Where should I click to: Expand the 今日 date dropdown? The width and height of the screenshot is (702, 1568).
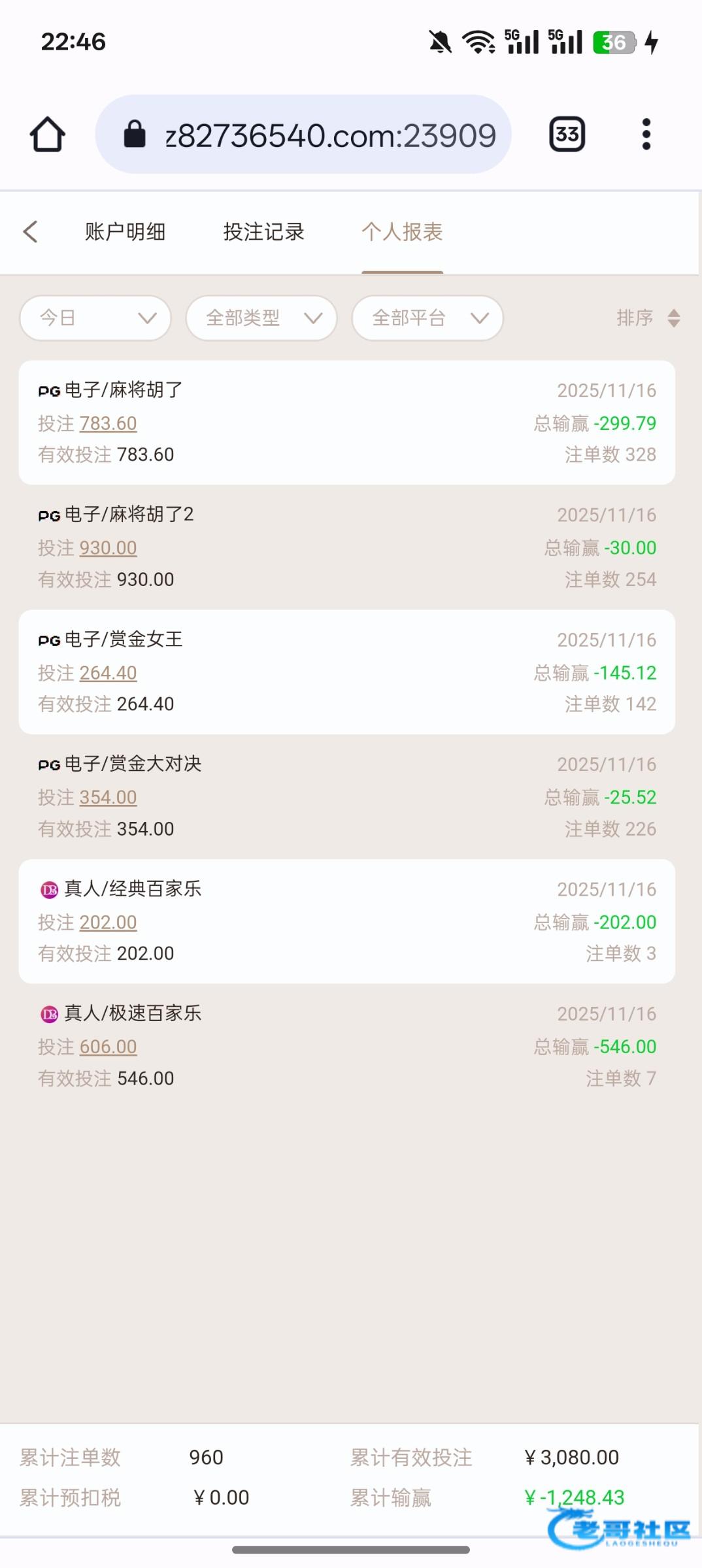95,318
